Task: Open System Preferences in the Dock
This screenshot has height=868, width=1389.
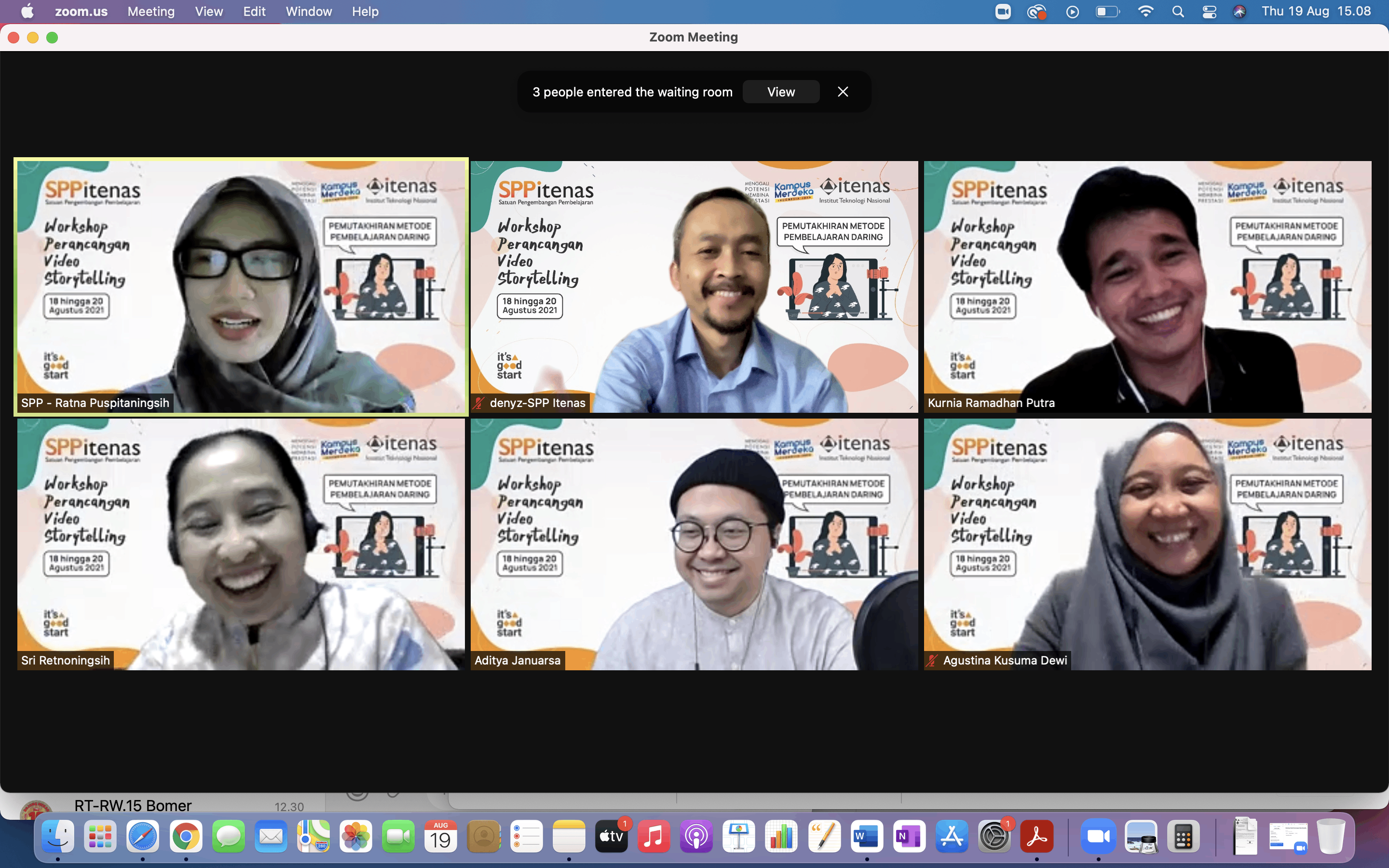Action: pyautogui.click(x=994, y=838)
